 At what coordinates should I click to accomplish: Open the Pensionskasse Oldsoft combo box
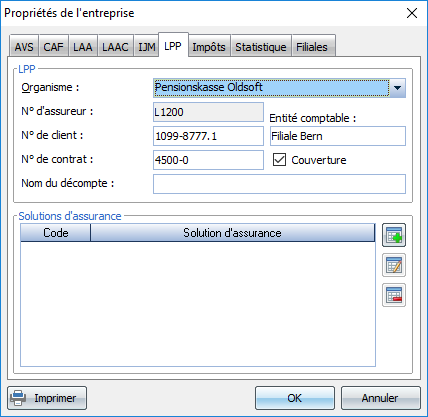pos(279,88)
